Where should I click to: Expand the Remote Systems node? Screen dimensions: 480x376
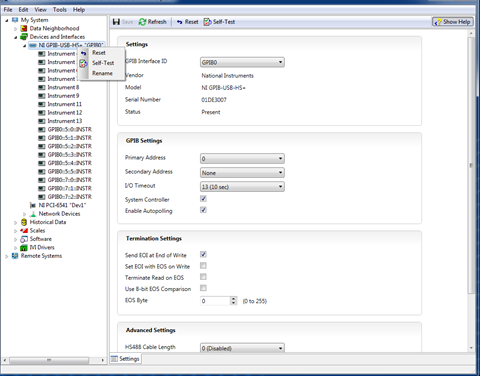(x=7, y=256)
